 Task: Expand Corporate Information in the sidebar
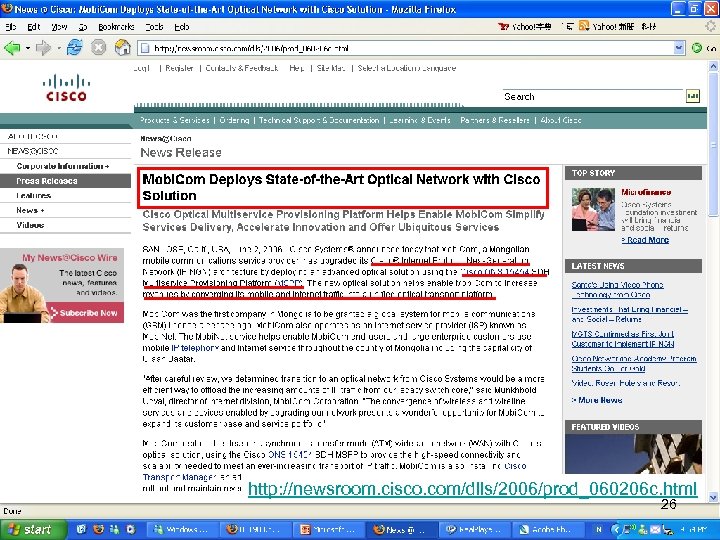[x=62, y=166]
